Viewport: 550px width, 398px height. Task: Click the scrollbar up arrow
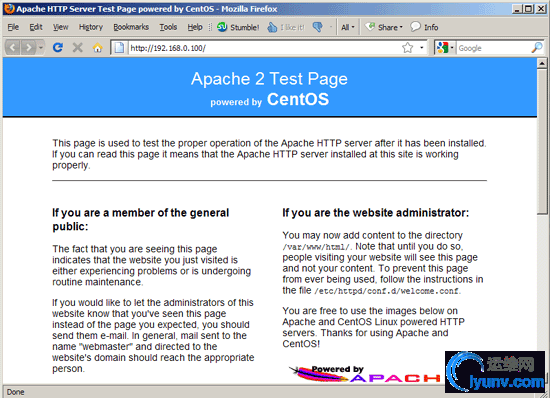pyautogui.click(x=542, y=63)
